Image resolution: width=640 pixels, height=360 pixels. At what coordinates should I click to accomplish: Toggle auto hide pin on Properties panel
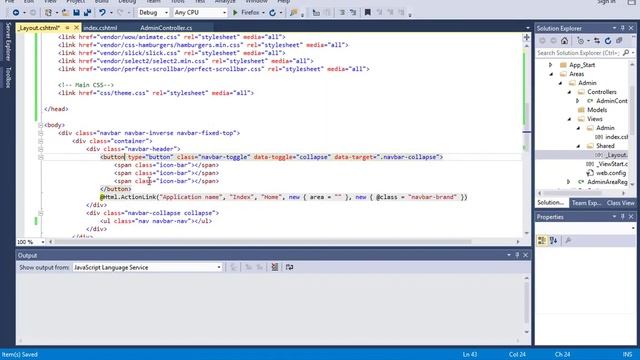pyautogui.click(x=622, y=216)
